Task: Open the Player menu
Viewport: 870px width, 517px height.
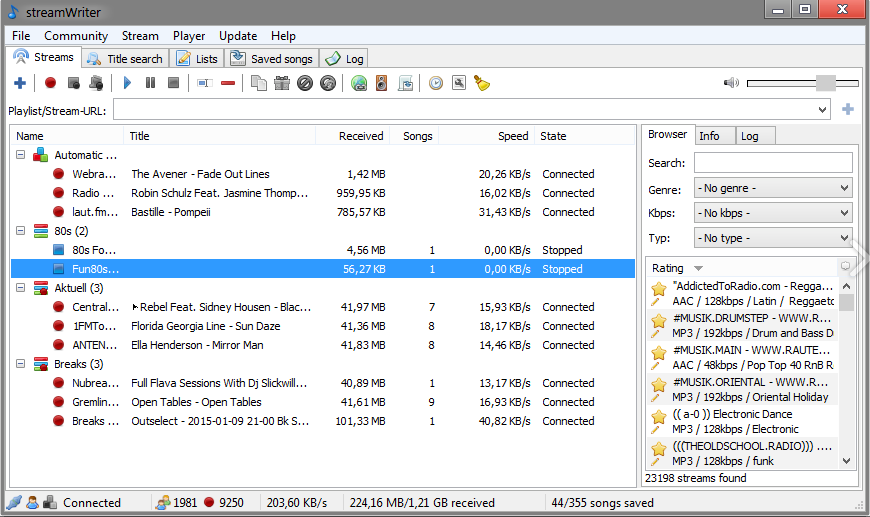Action: (x=189, y=36)
